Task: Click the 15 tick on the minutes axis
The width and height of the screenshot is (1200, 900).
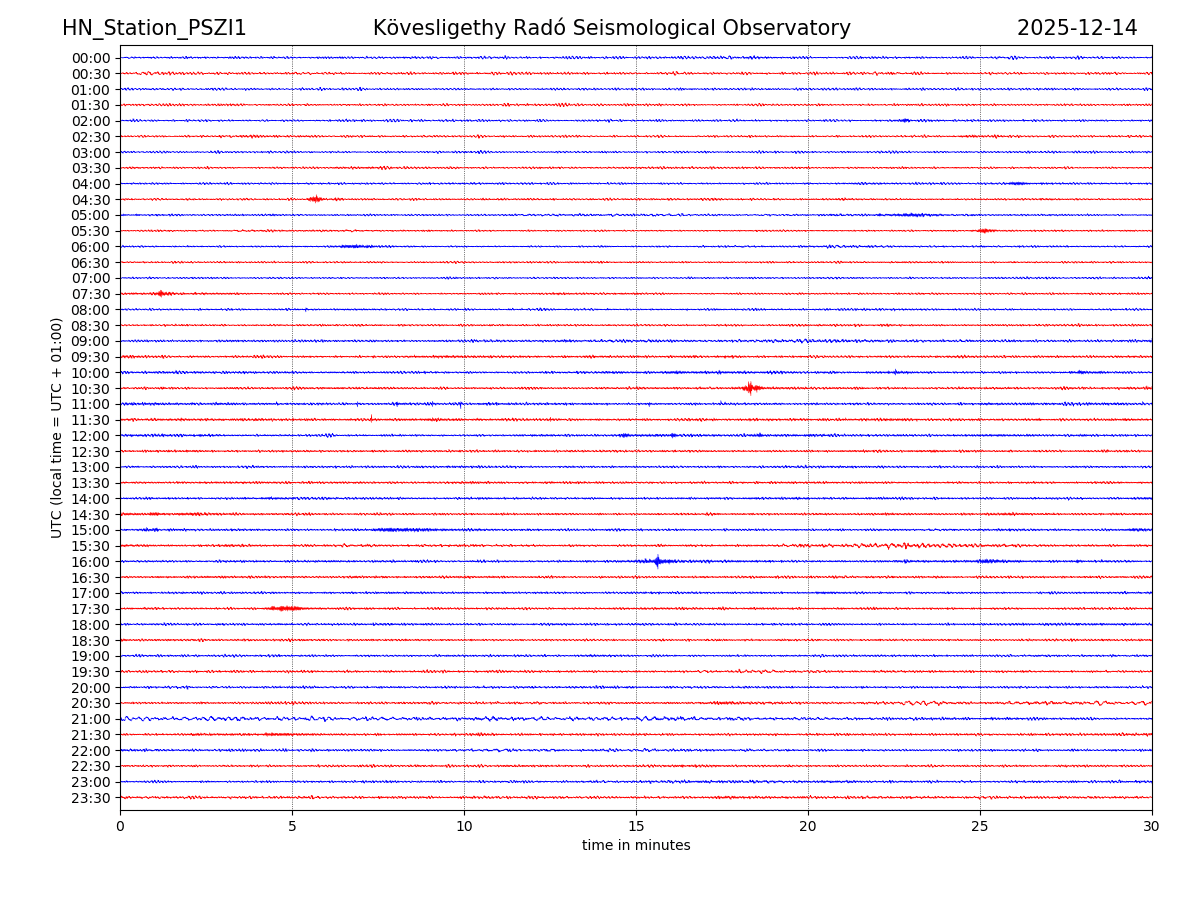Action: [x=636, y=826]
